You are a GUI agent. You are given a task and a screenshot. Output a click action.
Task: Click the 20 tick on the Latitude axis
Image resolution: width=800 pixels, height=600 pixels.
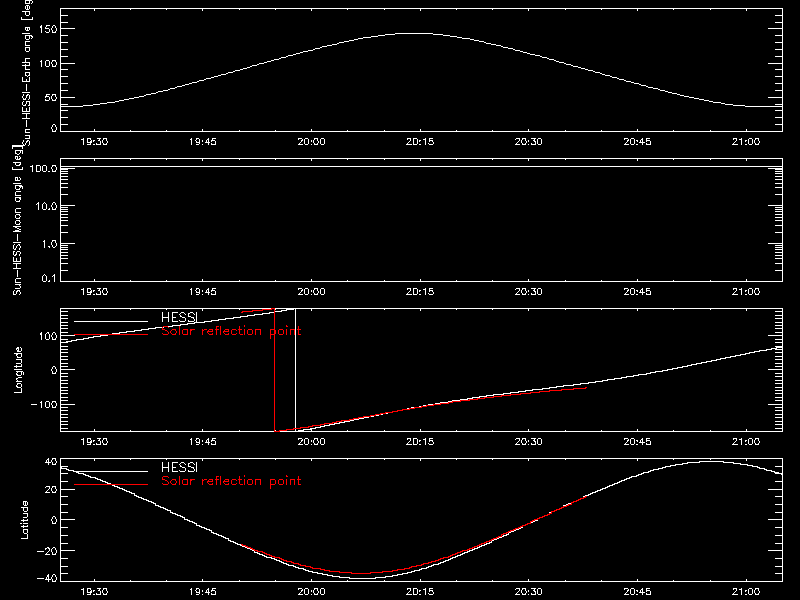coord(51,490)
